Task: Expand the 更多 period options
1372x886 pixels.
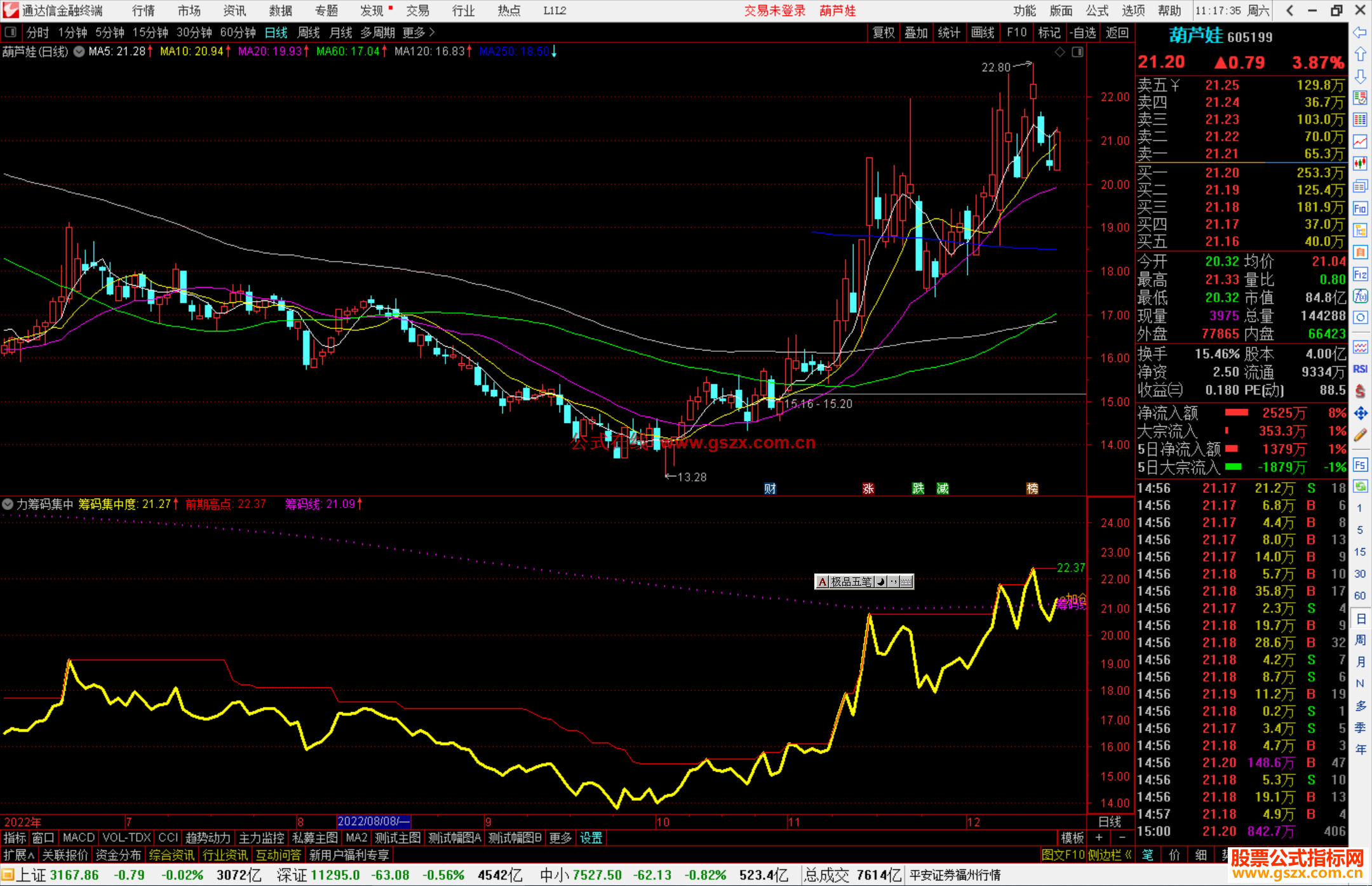Action: (x=418, y=32)
